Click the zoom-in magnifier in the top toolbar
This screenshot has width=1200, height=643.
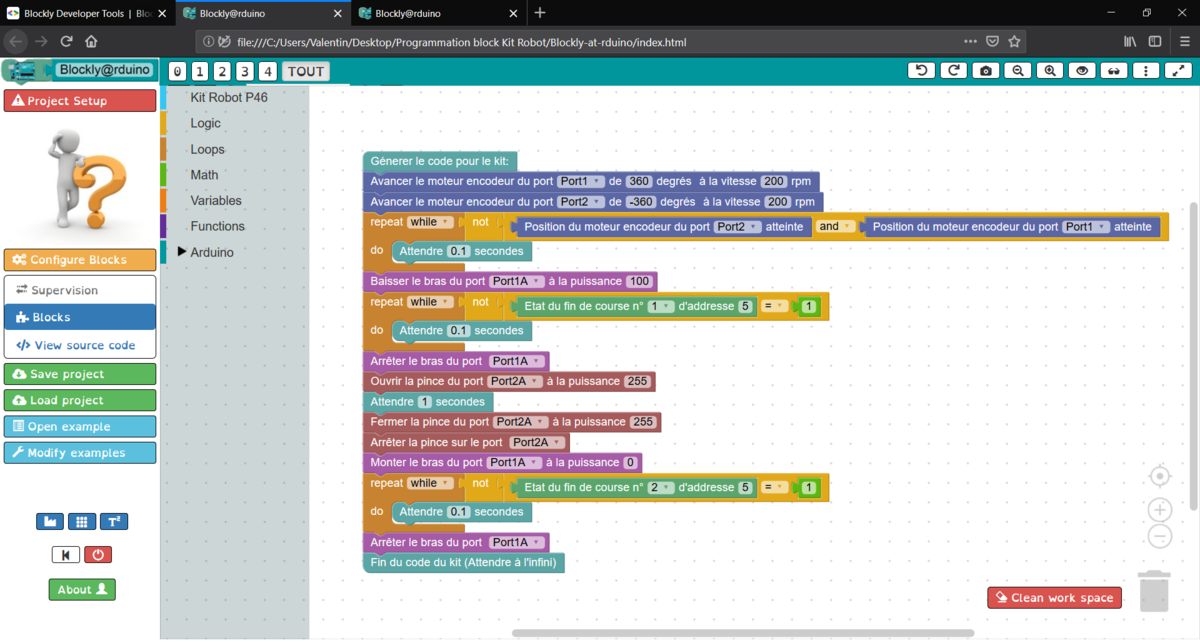pos(1049,71)
